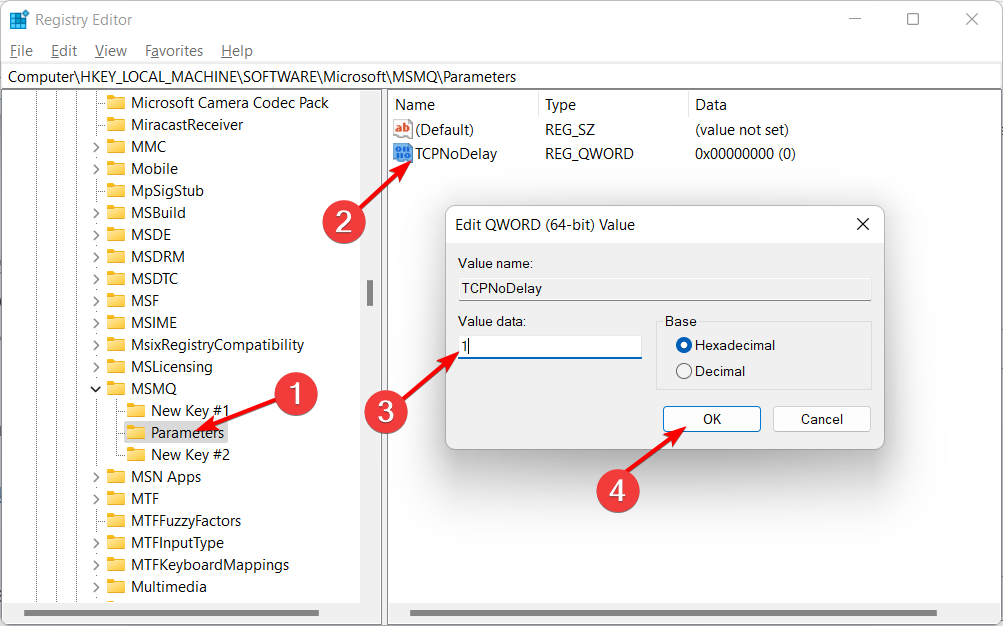Click the MSLicensing folder icon
The image size is (1003, 626).
(x=116, y=366)
